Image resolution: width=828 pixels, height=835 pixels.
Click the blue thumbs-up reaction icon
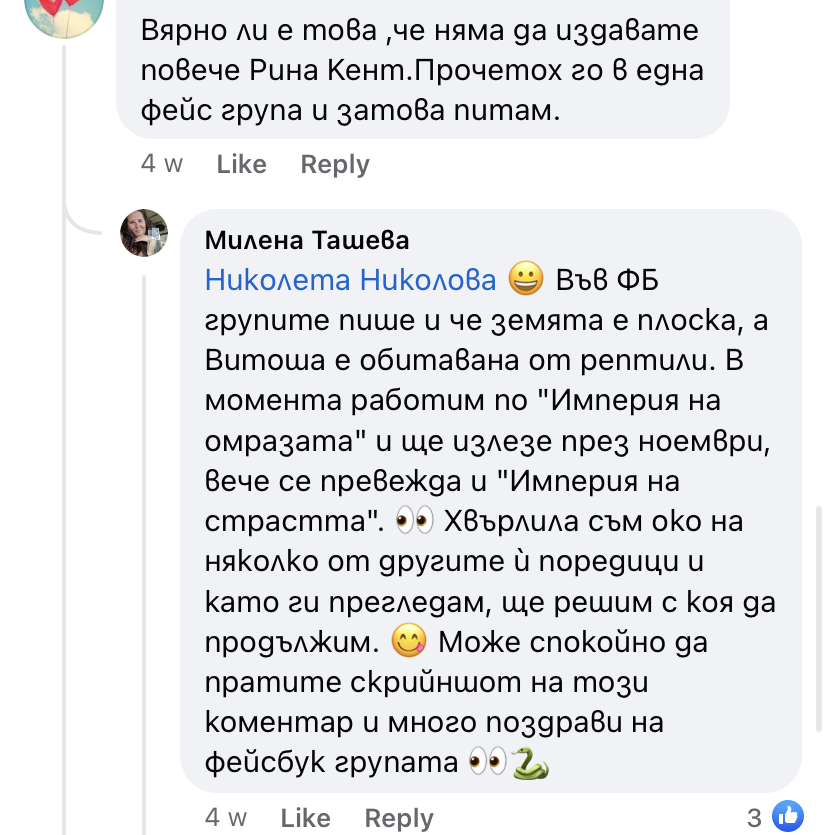point(788,815)
